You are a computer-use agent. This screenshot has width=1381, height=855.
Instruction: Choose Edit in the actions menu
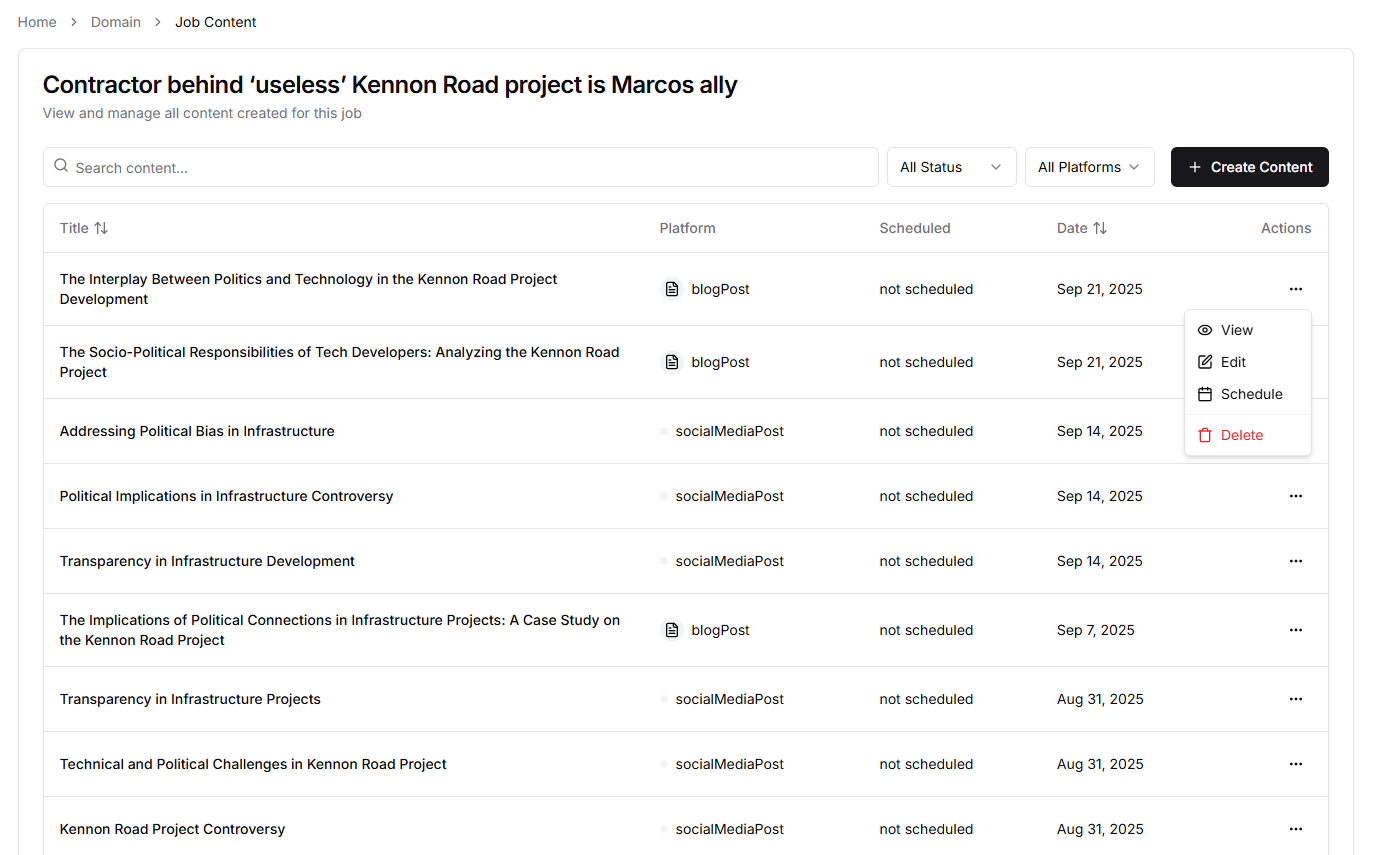point(1233,362)
